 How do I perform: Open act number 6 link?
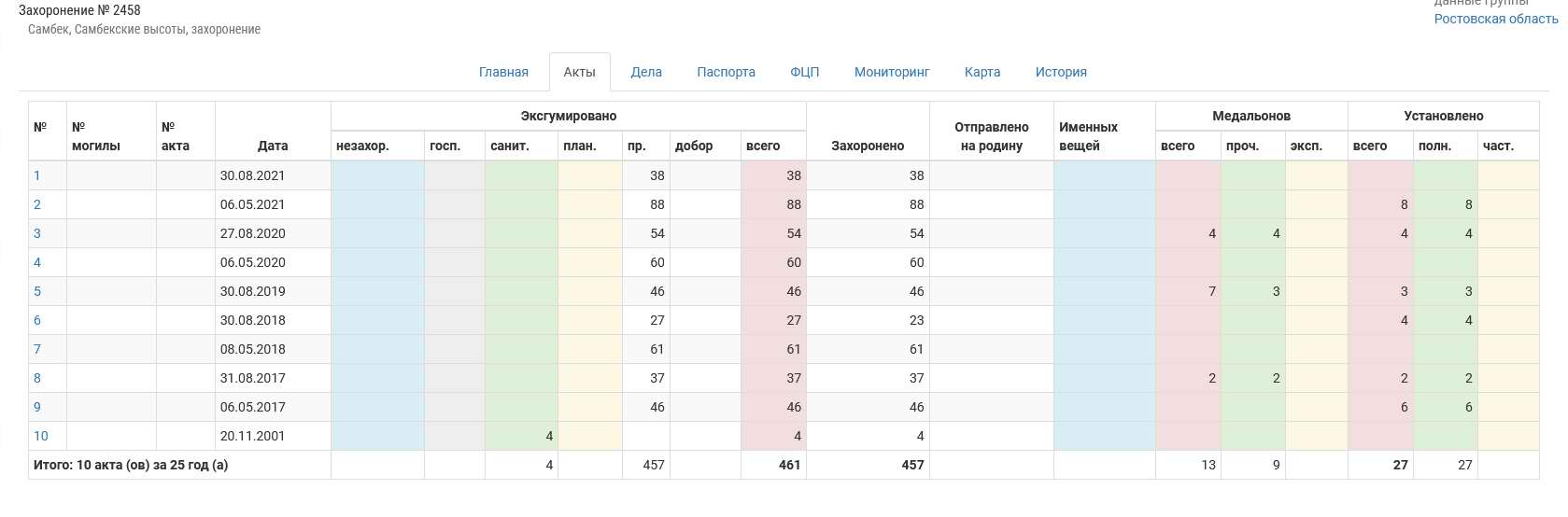pyautogui.click(x=37, y=320)
